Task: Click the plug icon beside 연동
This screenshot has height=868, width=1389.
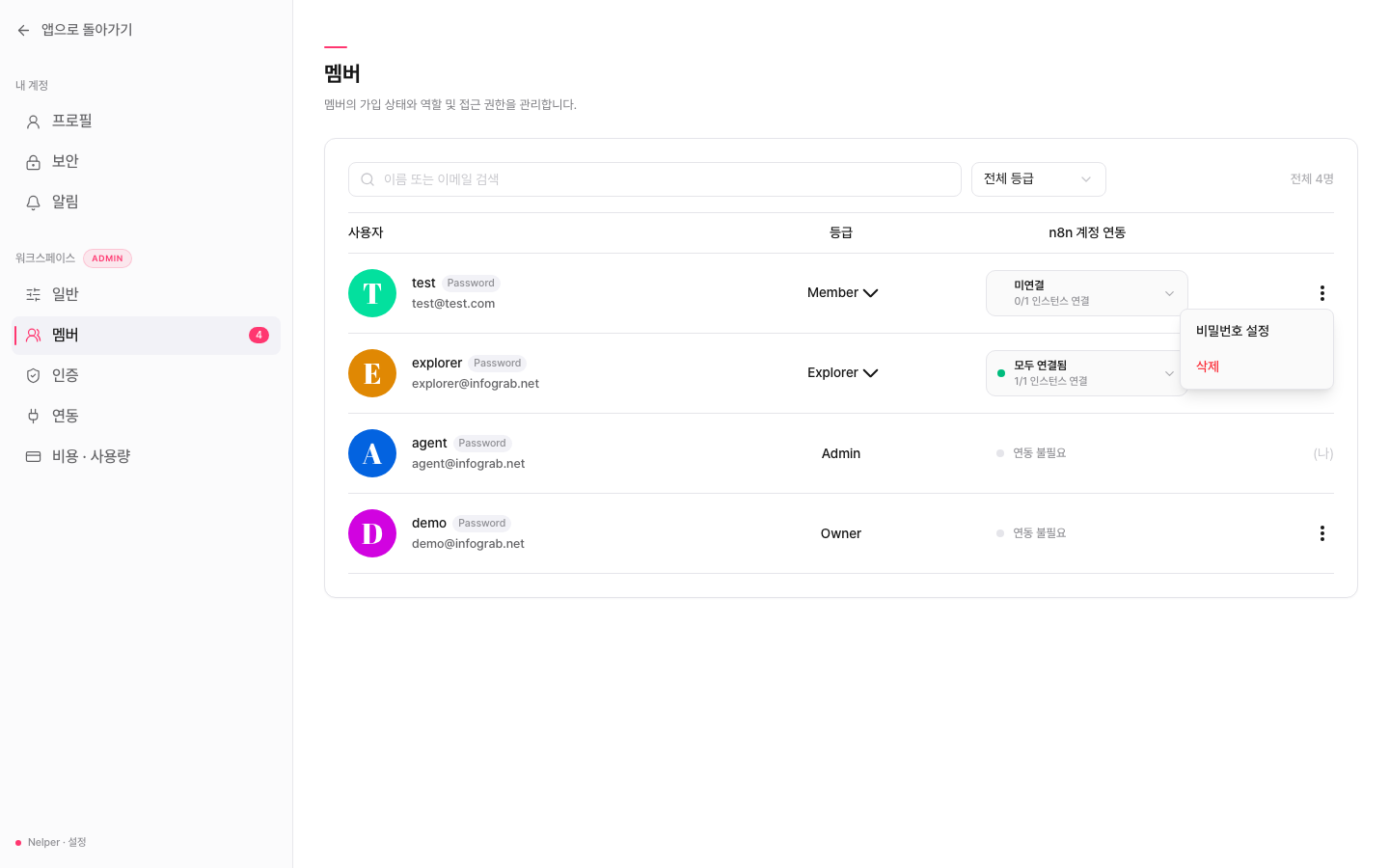Action: click(x=33, y=417)
